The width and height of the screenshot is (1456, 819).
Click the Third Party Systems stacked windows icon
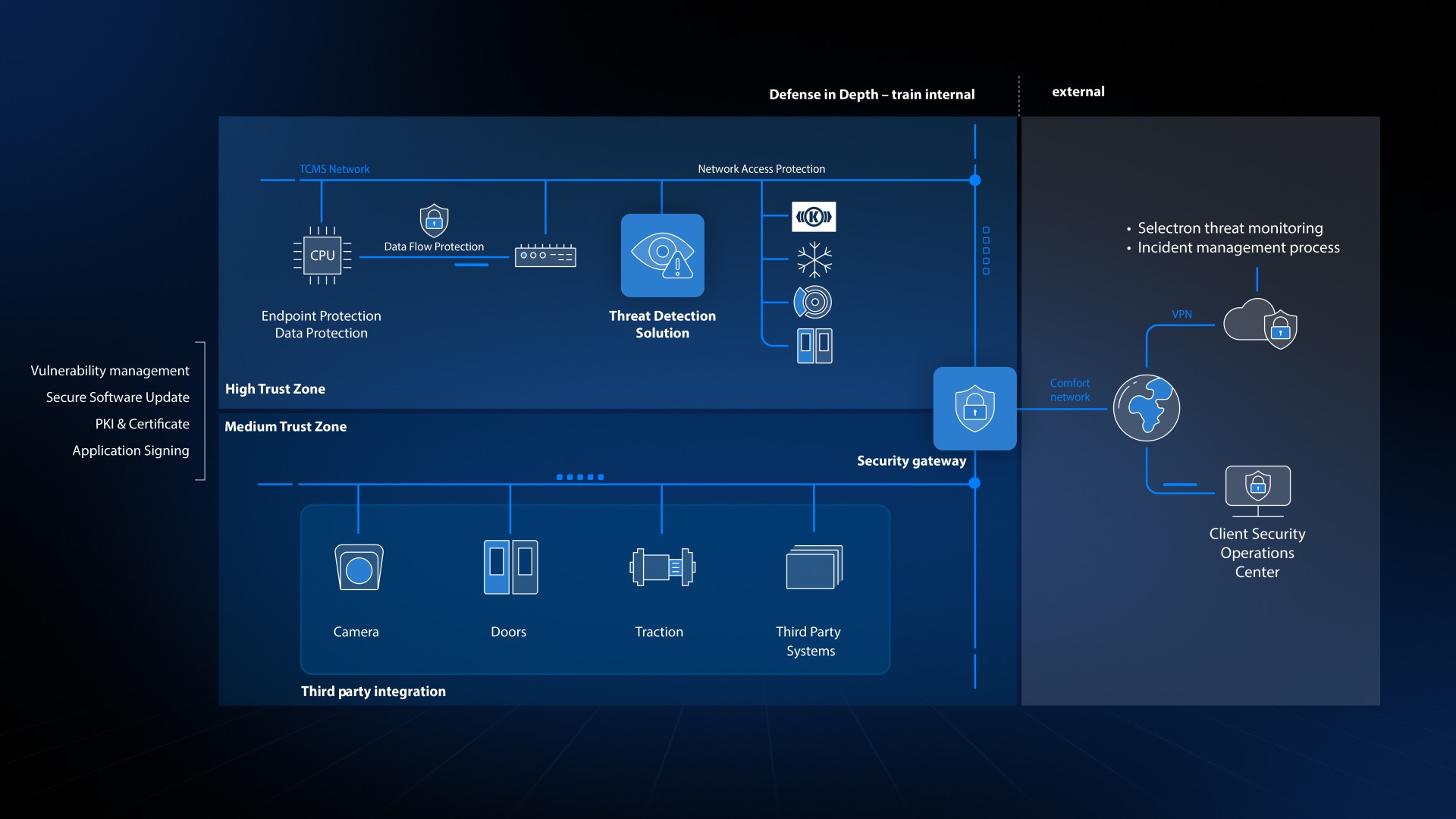[814, 567]
